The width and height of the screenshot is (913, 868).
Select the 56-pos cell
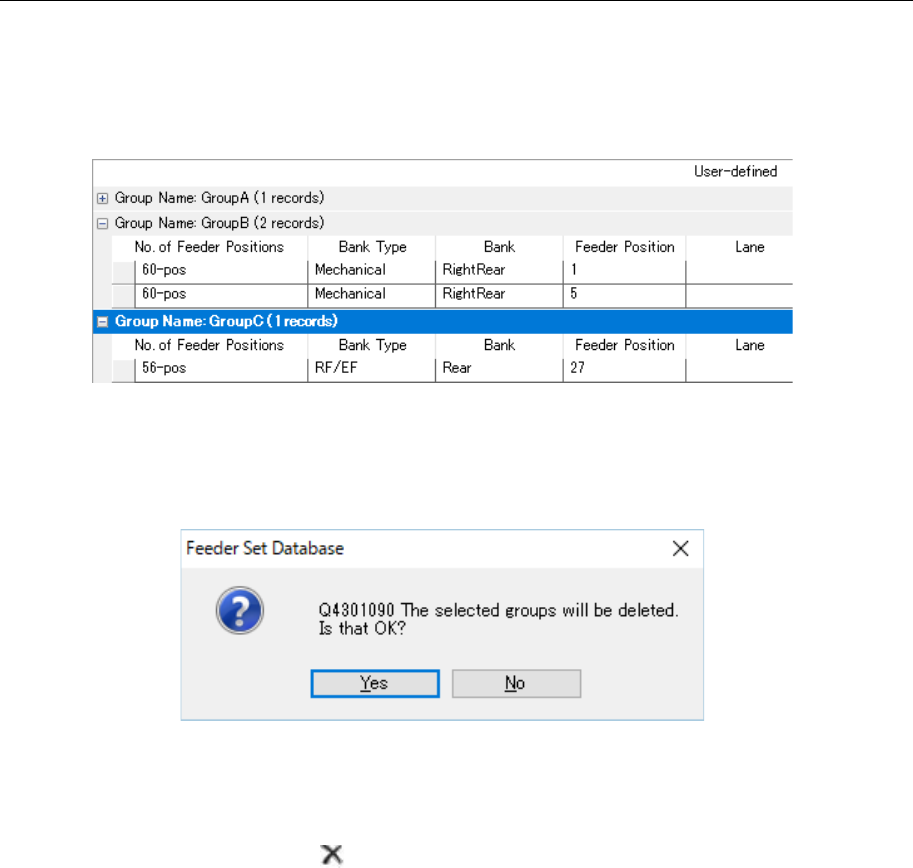(x=221, y=370)
